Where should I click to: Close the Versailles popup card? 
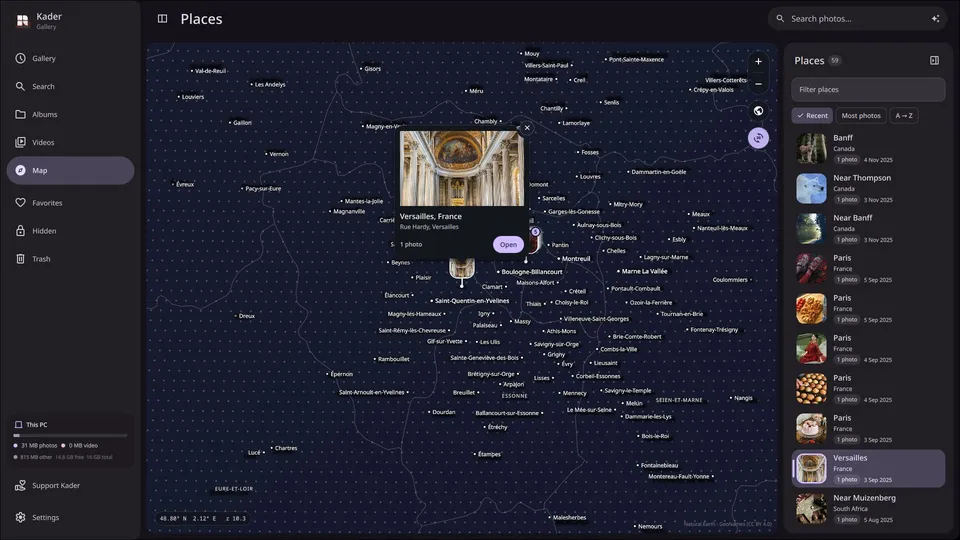[x=527, y=128]
